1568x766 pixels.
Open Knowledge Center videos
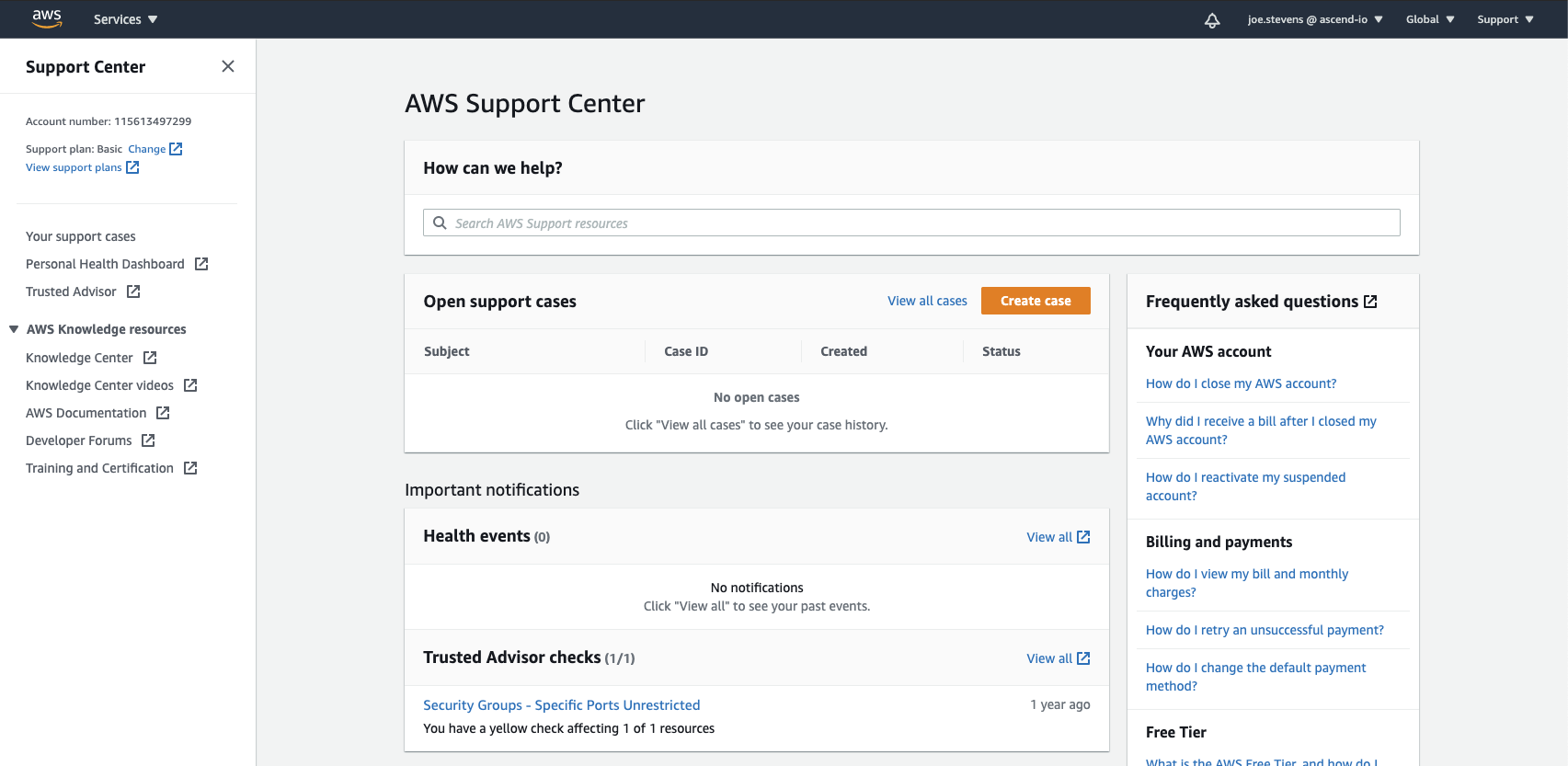[x=99, y=385]
